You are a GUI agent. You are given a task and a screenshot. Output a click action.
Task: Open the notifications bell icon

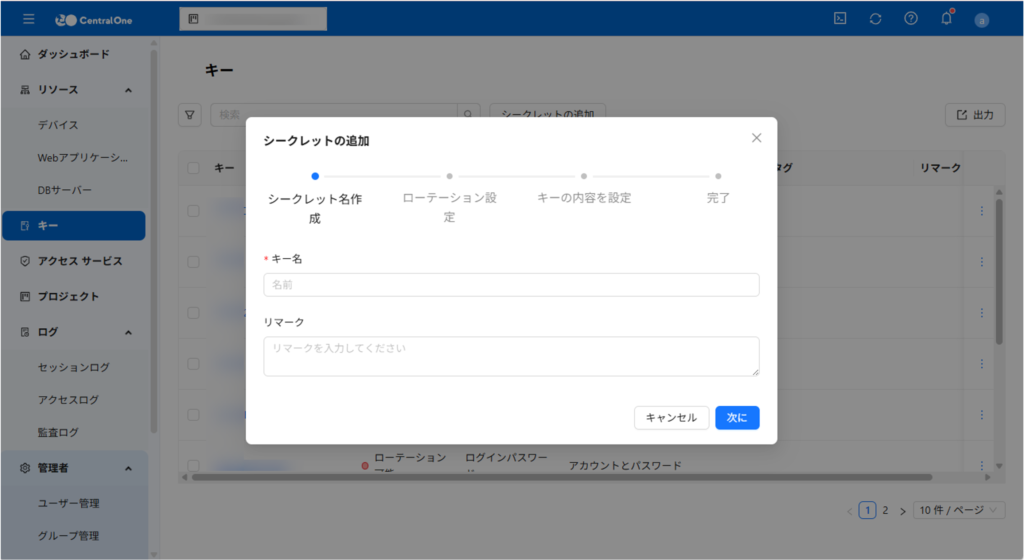coord(946,19)
